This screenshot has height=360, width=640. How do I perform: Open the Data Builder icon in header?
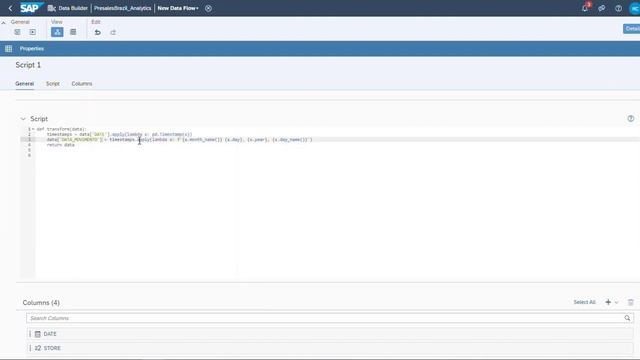coord(51,8)
